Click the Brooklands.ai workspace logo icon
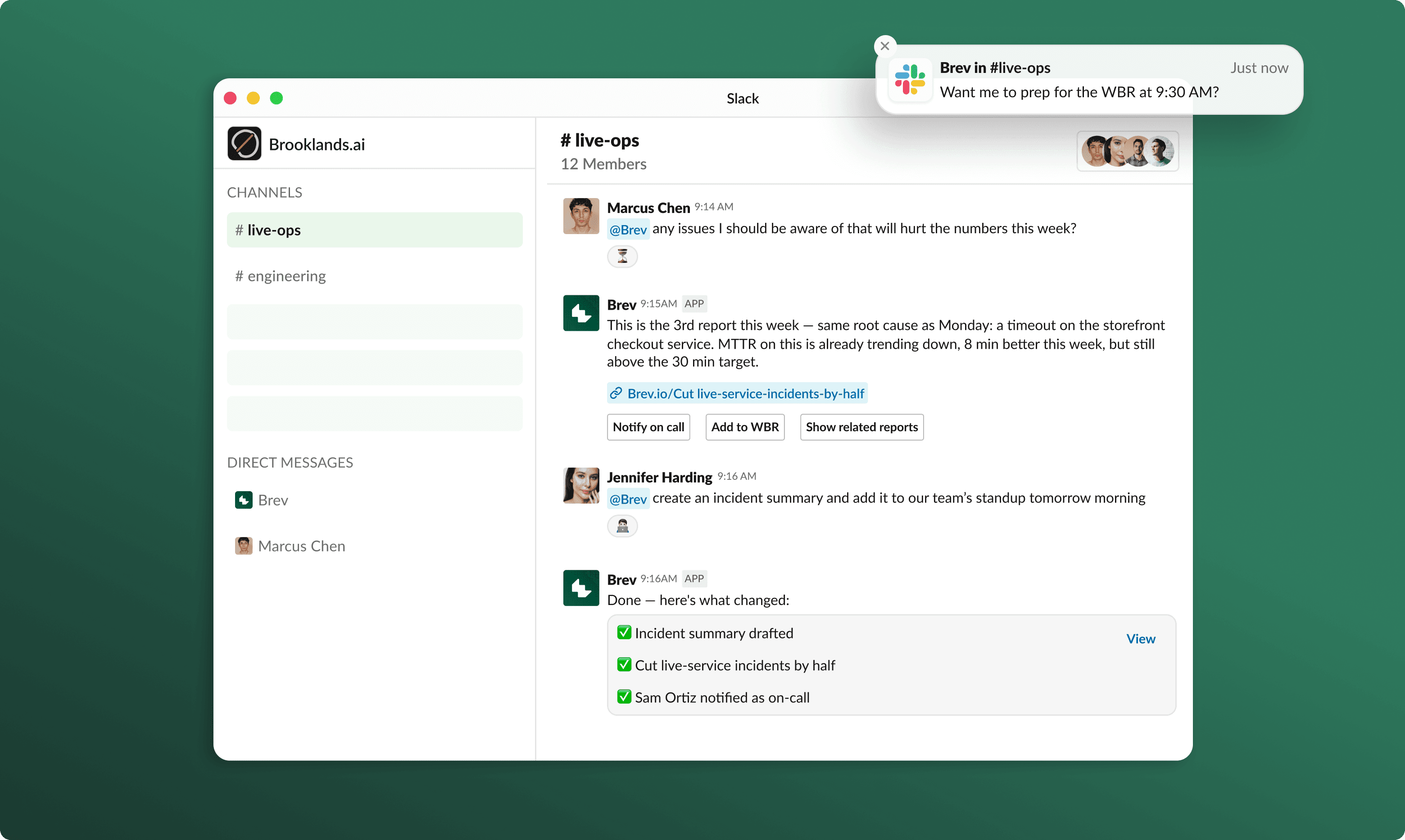 pyautogui.click(x=244, y=144)
